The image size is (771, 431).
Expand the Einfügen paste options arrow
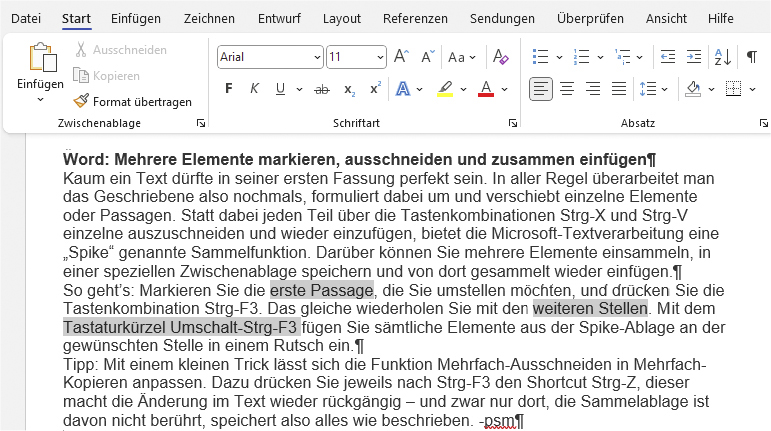40,100
